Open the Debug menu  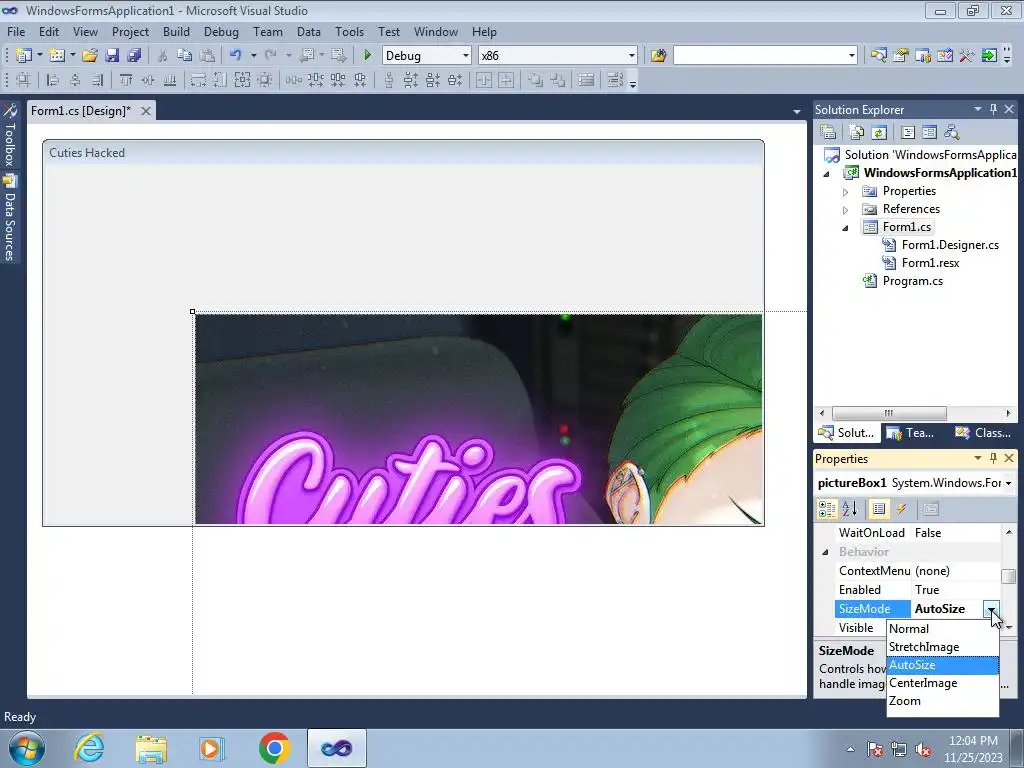(221, 31)
